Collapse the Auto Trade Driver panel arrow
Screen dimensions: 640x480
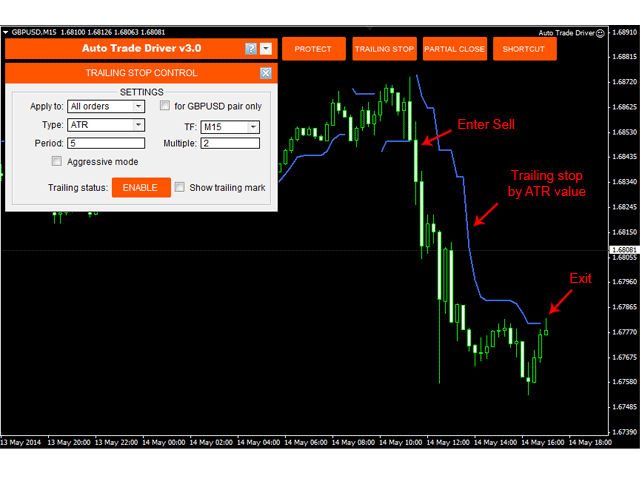coord(265,48)
